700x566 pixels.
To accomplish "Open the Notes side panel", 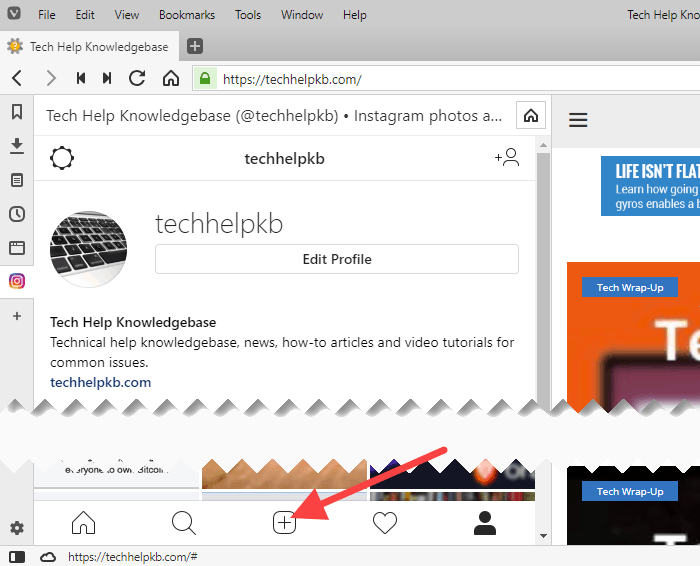I will pyautogui.click(x=17, y=180).
